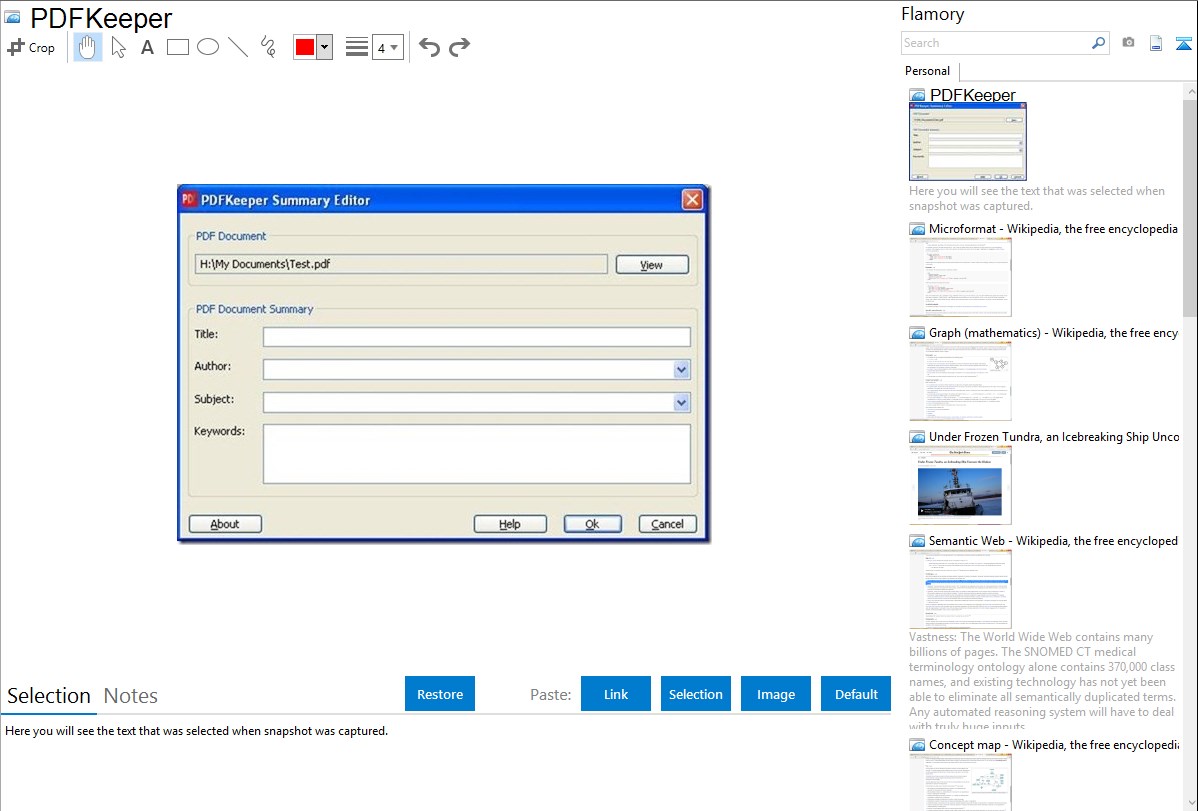Open the line width dropdown showing 4
1198x811 pixels.
tap(388, 47)
